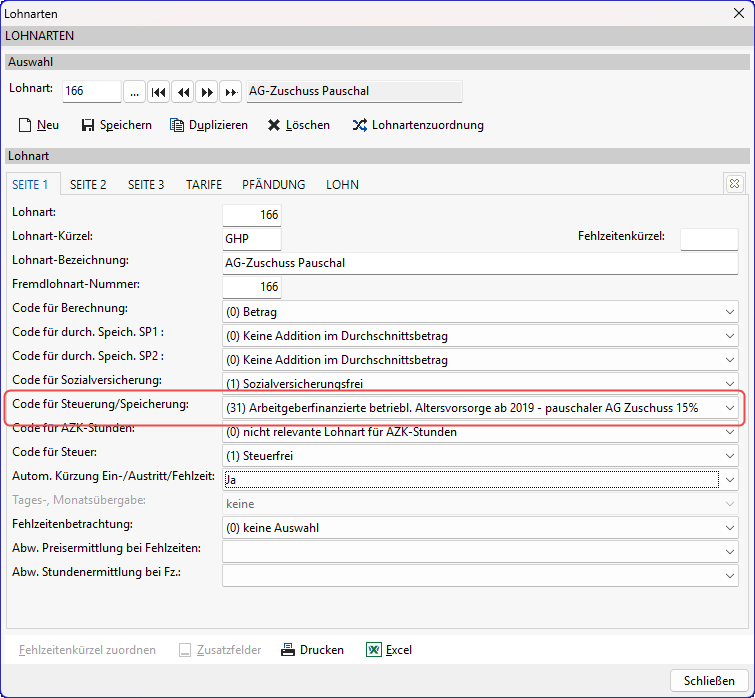This screenshot has height=698, width=755.
Task: Edit the Lohnart-Bezeichnung field
Action: (x=480, y=263)
